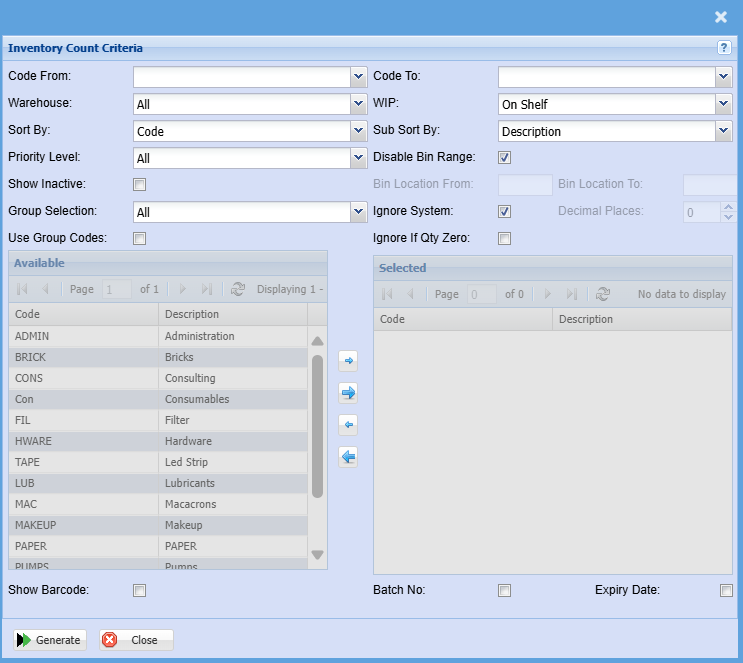Open the Sub Sort By dropdown

pos(723,131)
